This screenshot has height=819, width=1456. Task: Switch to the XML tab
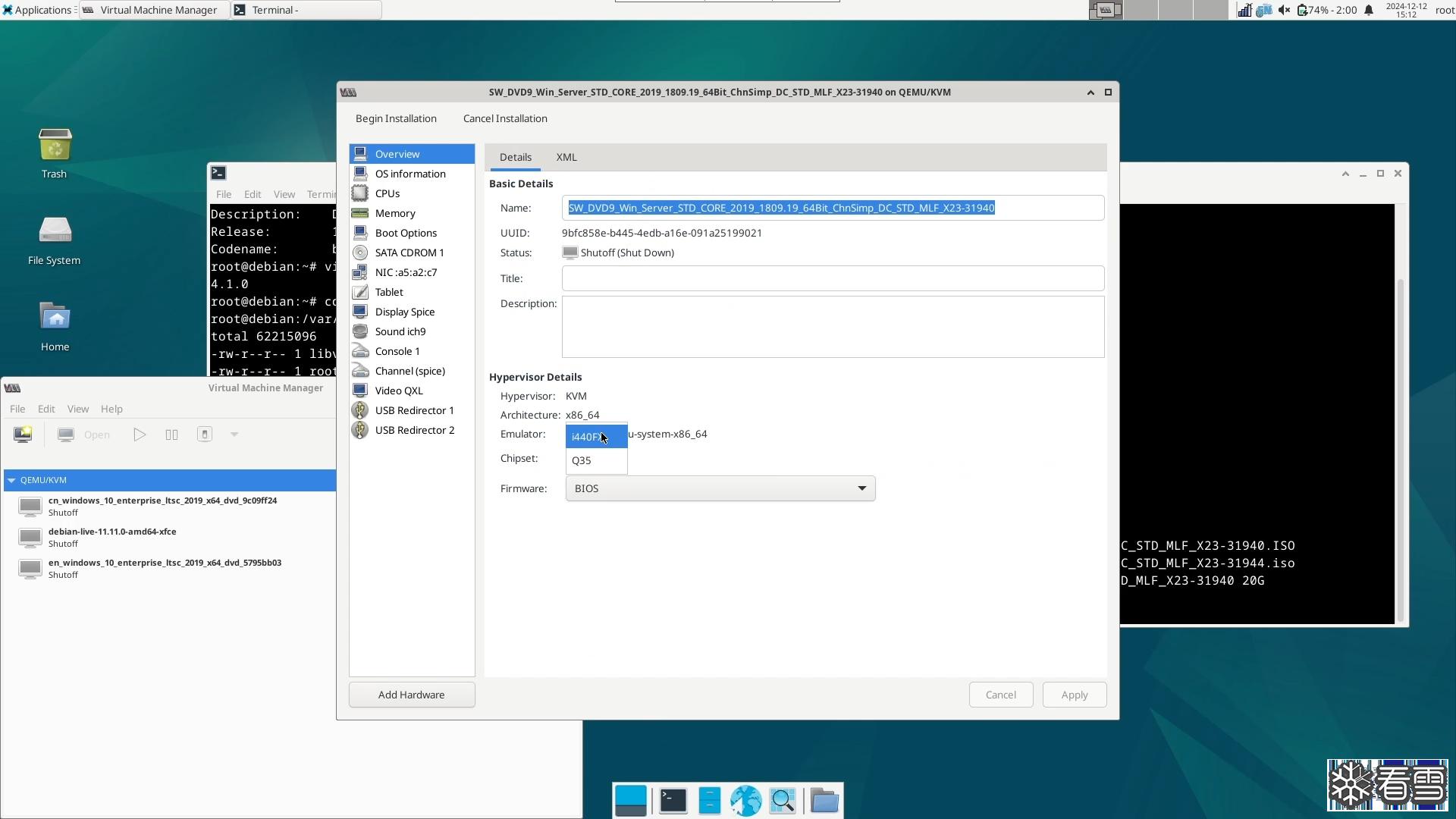[x=566, y=157]
